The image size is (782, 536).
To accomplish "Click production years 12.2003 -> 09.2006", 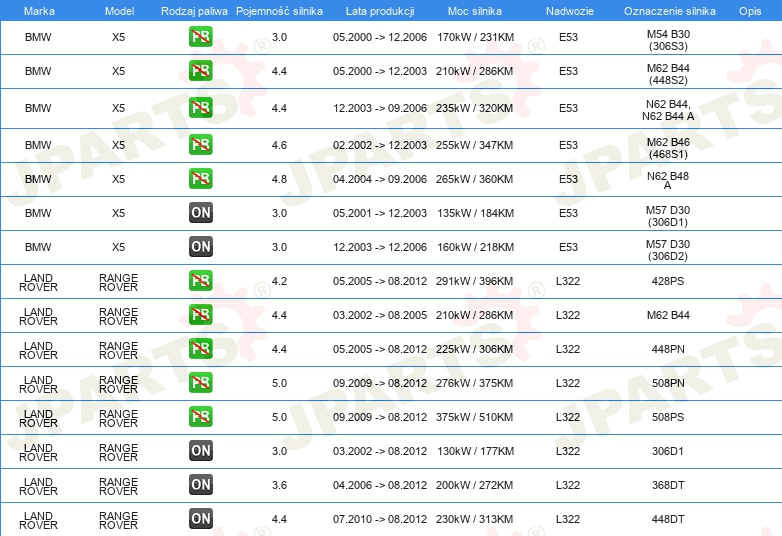I will pyautogui.click(x=380, y=108).
